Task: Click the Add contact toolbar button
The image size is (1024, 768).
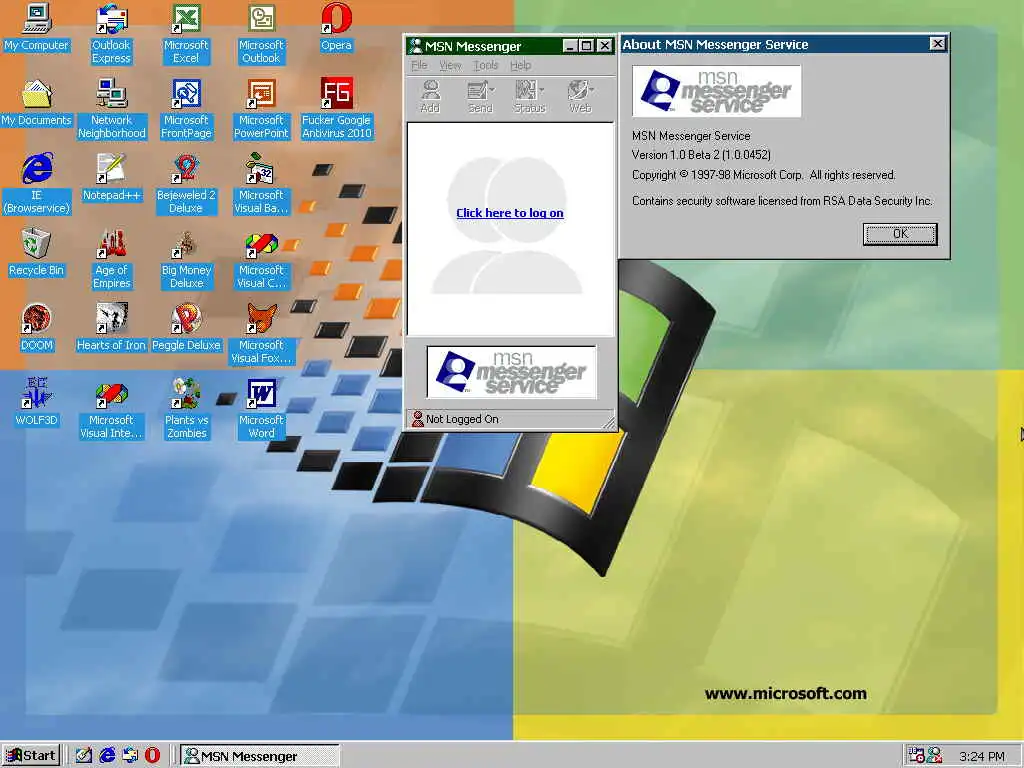Action: (x=430, y=97)
